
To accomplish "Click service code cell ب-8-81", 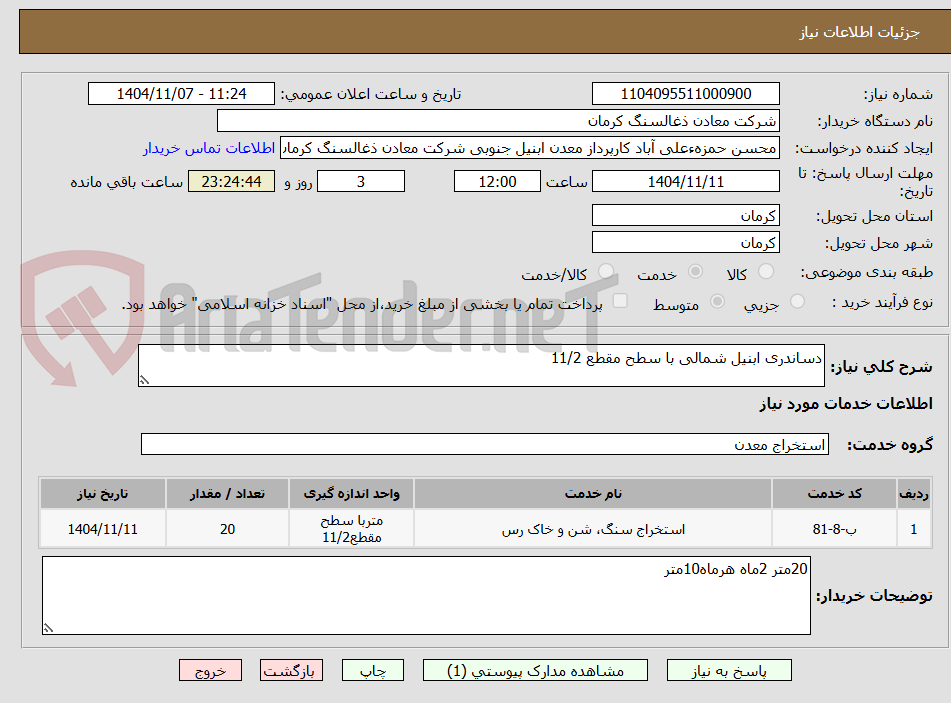I will coord(834,529).
